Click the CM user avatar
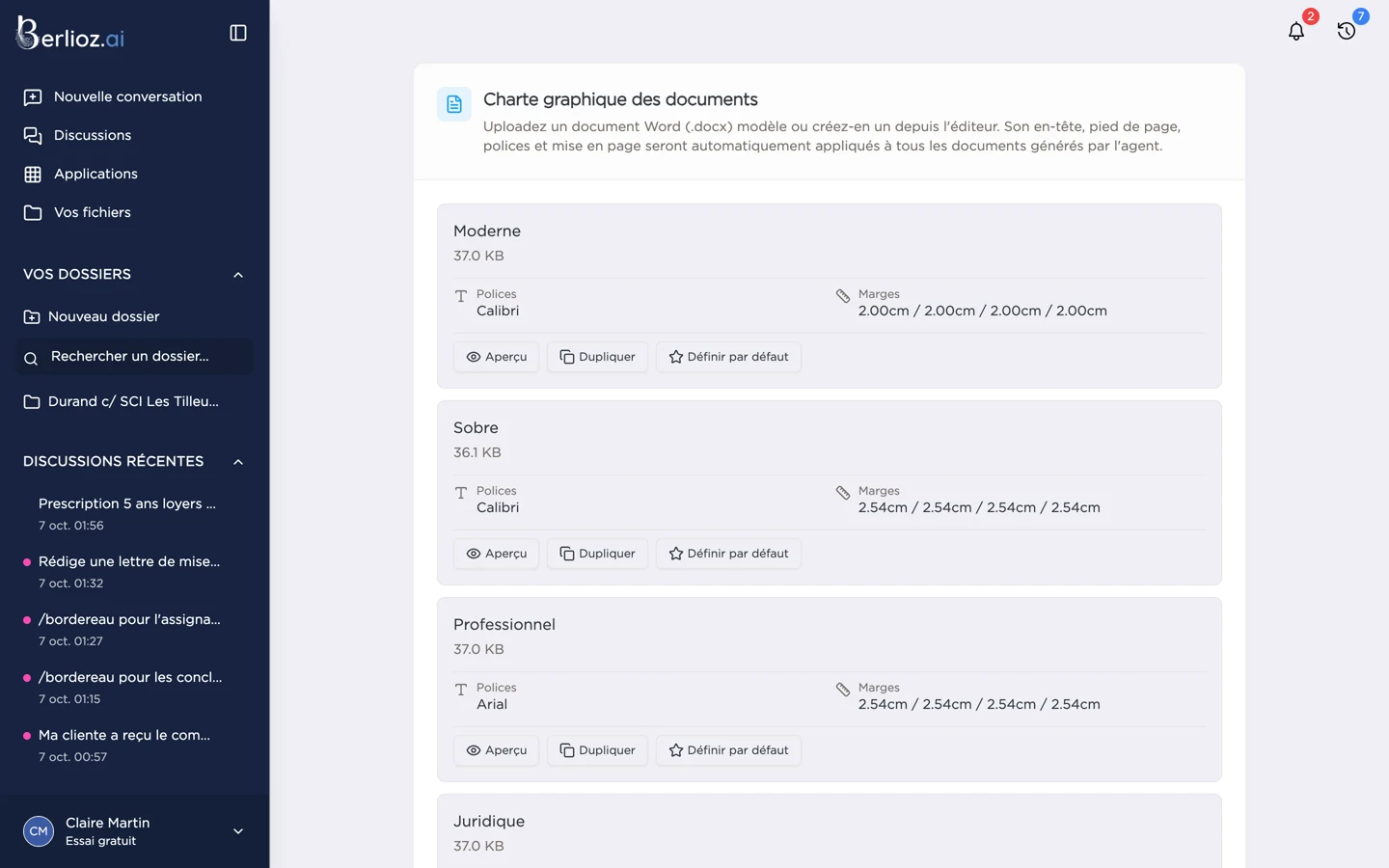 pyautogui.click(x=39, y=830)
